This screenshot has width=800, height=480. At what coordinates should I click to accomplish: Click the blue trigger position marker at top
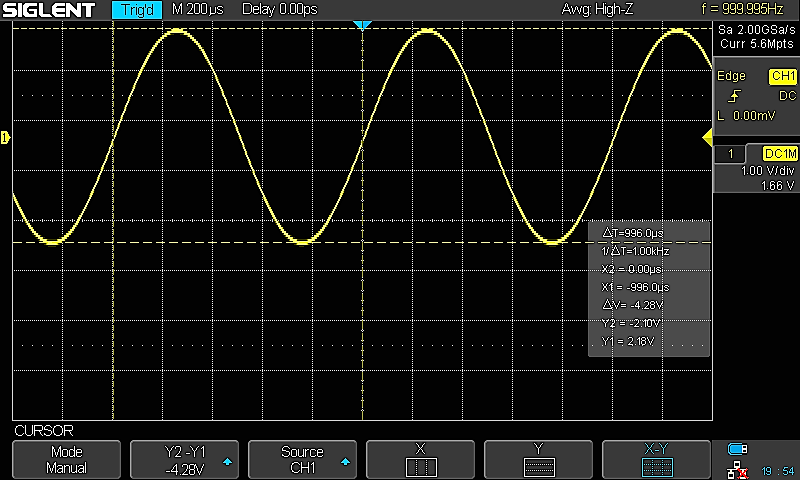[363, 25]
